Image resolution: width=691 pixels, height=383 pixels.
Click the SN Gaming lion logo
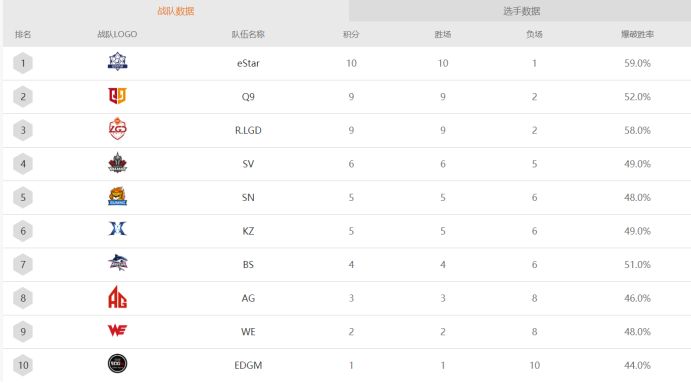point(118,196)
